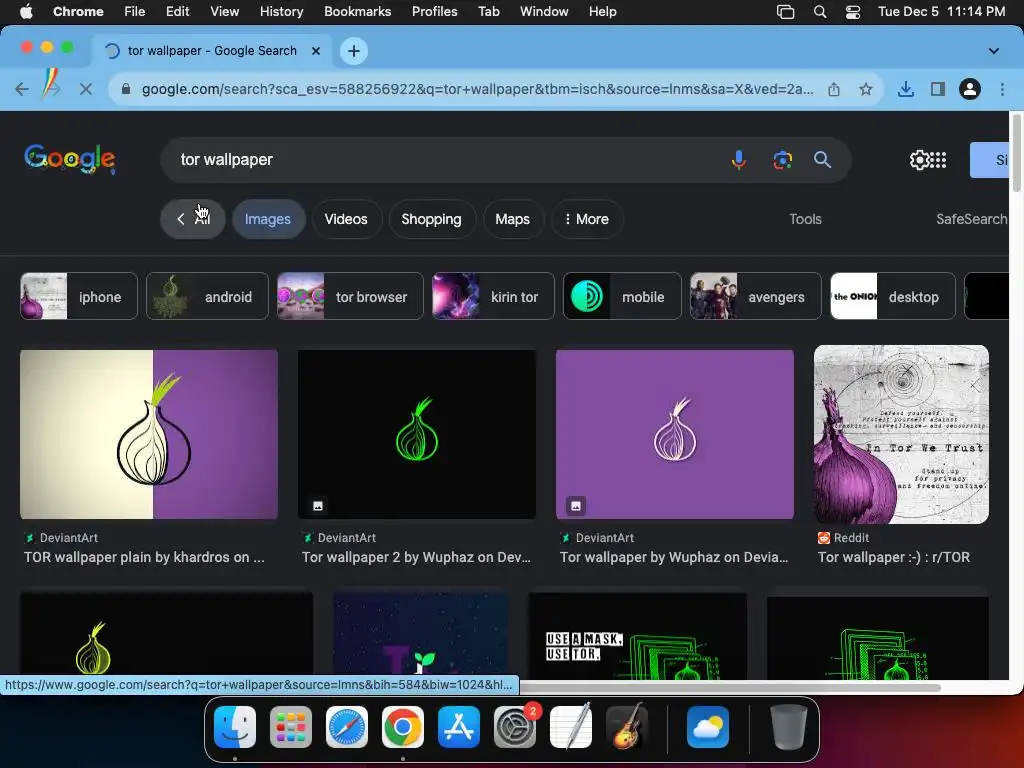Open Chrome three-dot menu
The image size is (1024, 768).
coord(1002,89)
